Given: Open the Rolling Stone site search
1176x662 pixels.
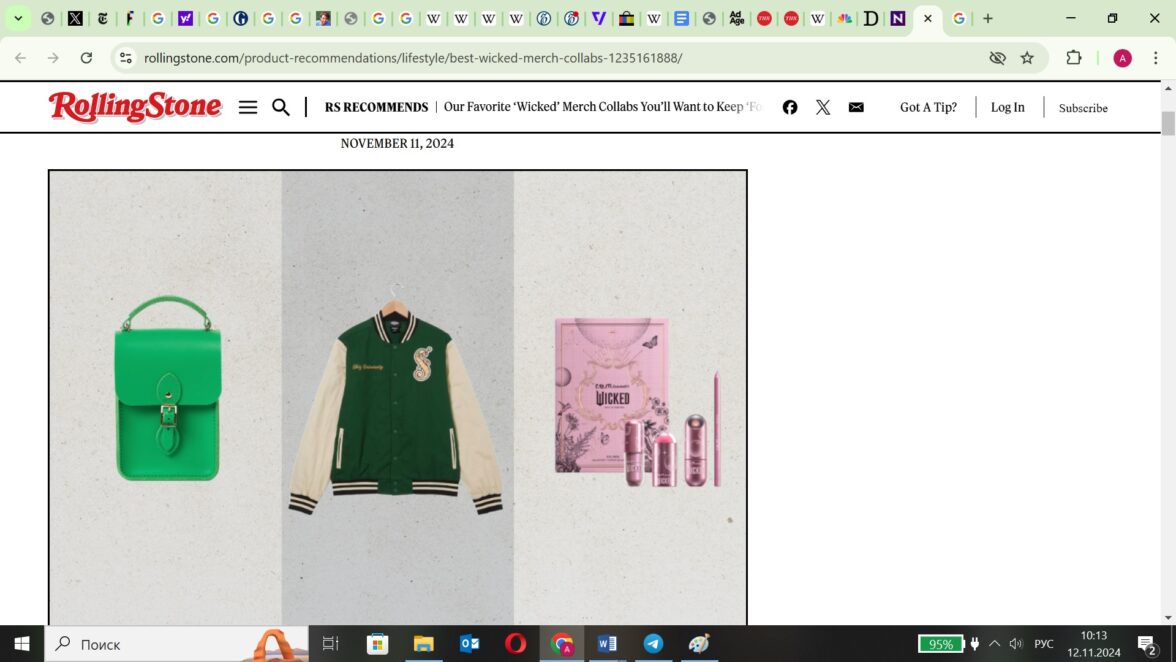Looking at the screenshot, I should pos(280,107).
